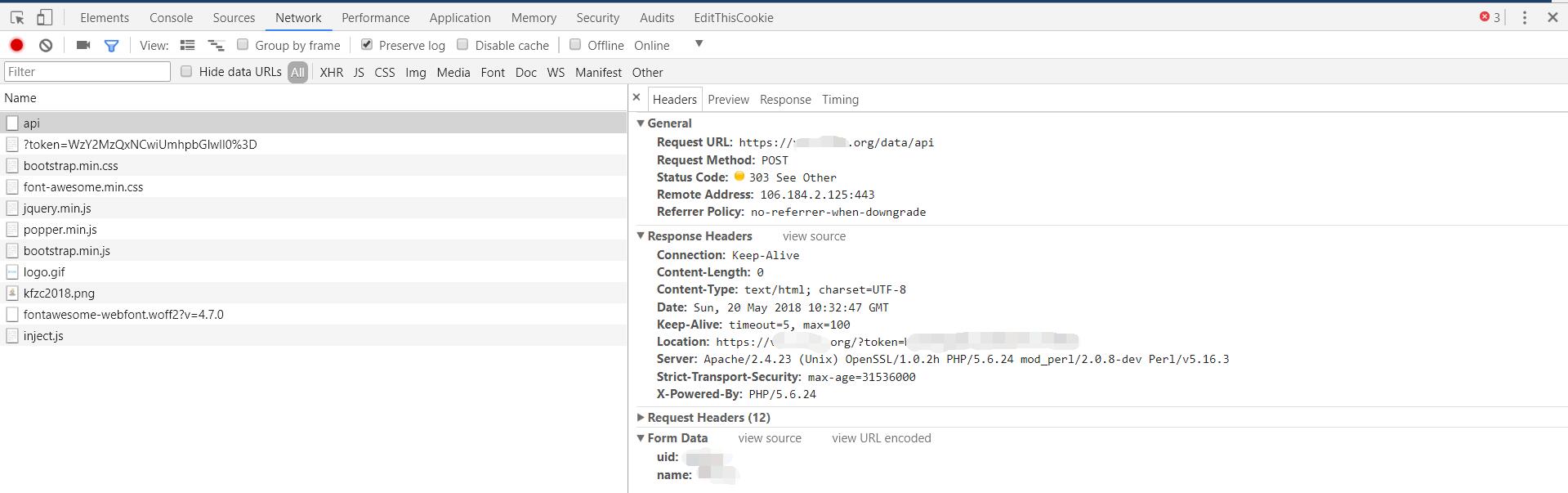The height and width of the screenshot is (493, 1568).
Task: Click view source beside Form Data
Action: tap(770, 438)
